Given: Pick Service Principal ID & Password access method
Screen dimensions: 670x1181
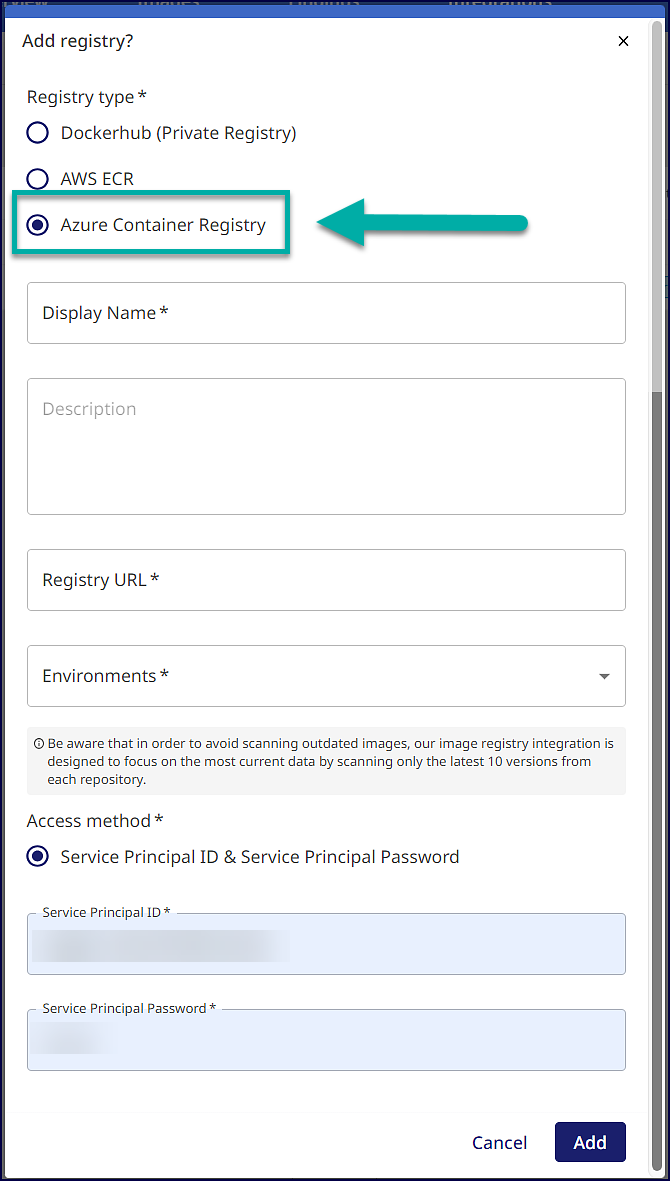Looking at the screenshot, I should tap(37, 857).
